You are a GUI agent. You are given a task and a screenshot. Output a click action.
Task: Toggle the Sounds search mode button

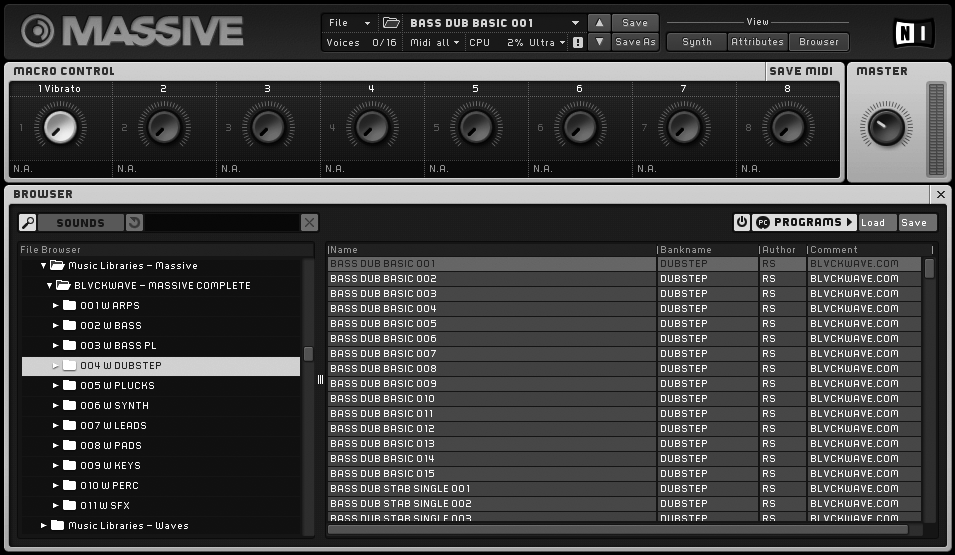coord(80,223)
